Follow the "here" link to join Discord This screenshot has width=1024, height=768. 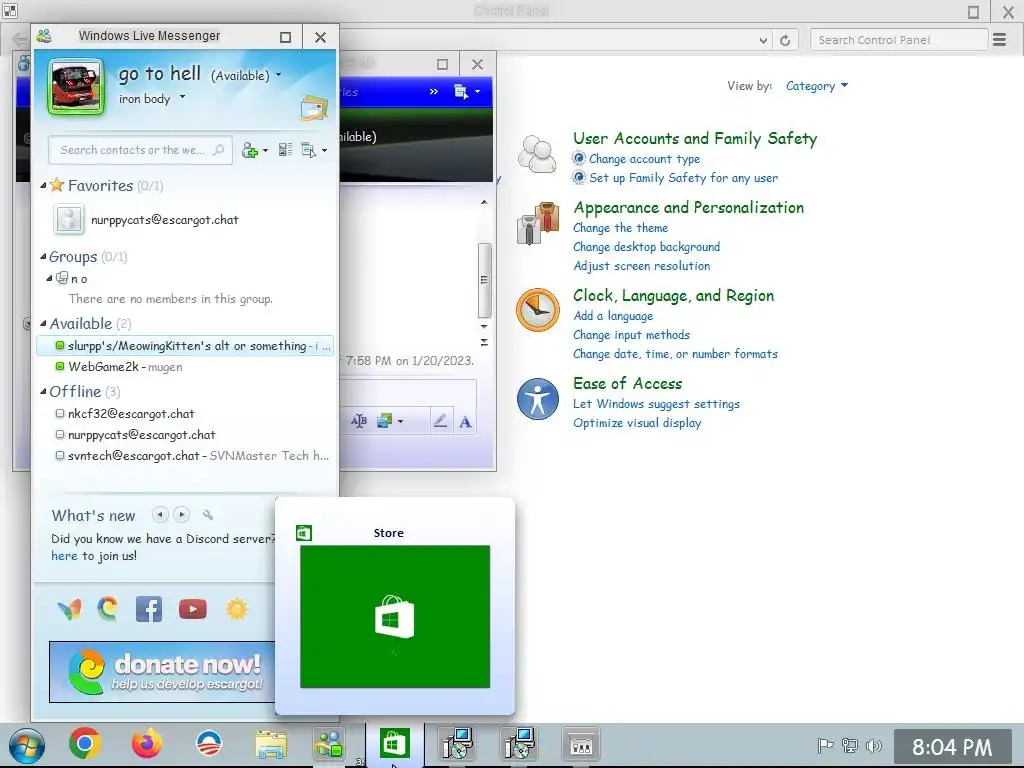click(x=64, y=556)
